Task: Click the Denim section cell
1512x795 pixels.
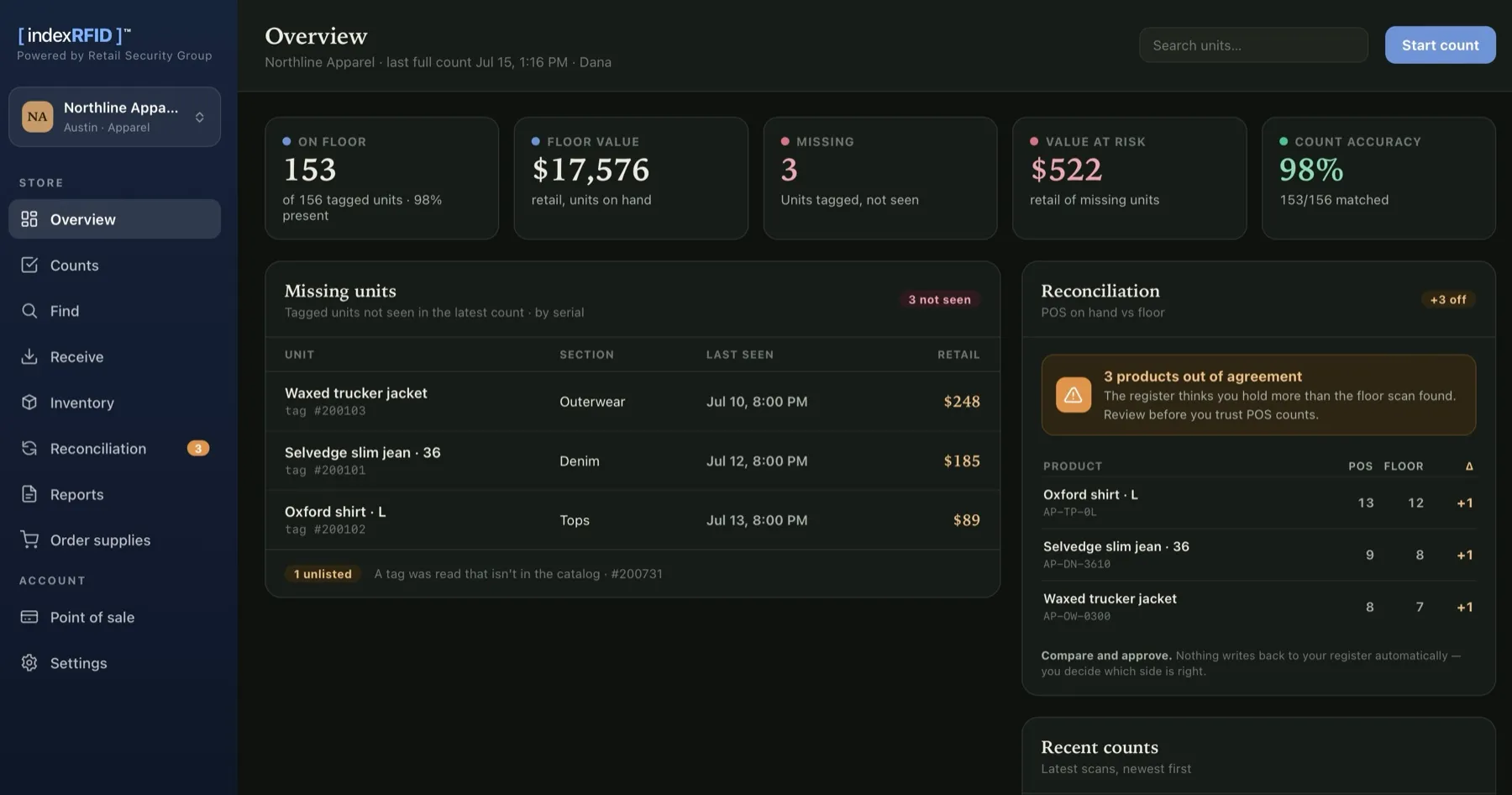Action: pos(580,461)
